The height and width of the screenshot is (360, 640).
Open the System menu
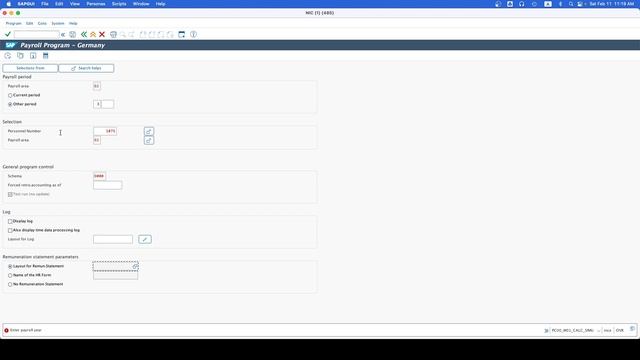[58, 24]
